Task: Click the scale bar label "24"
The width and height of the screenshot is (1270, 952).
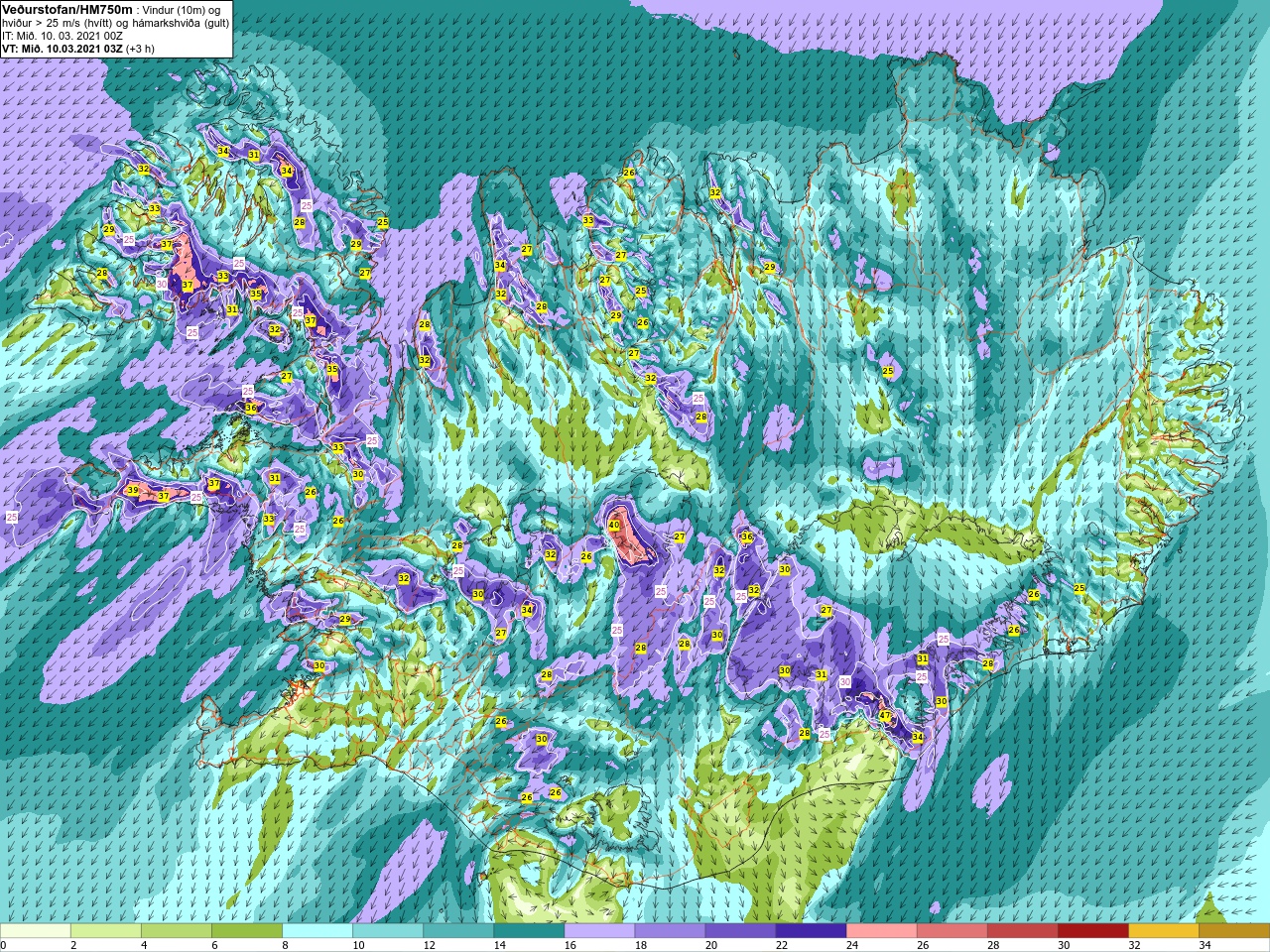Action: [852, 945]
